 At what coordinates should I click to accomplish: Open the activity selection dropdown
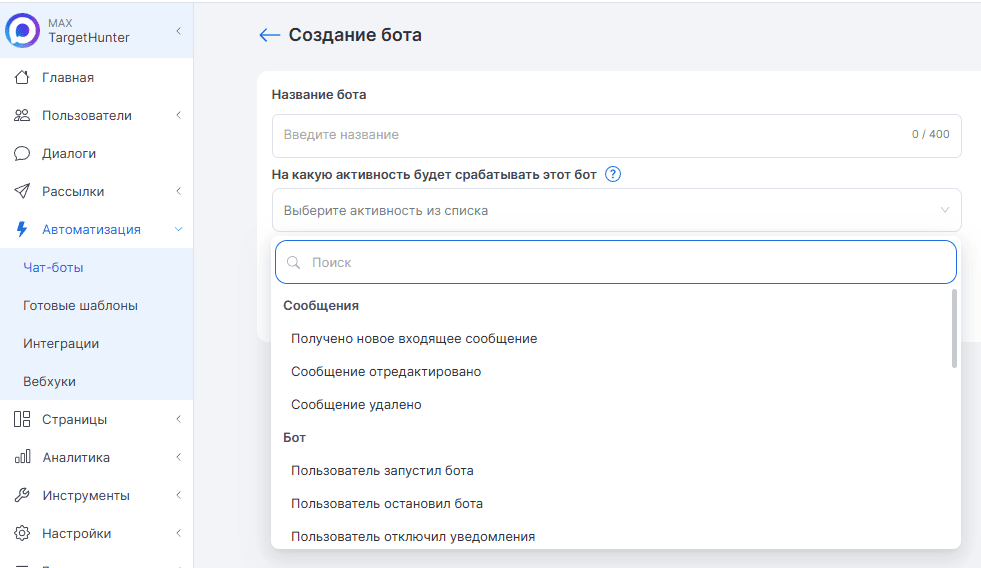pyautogui.click(x=615, y=211)
